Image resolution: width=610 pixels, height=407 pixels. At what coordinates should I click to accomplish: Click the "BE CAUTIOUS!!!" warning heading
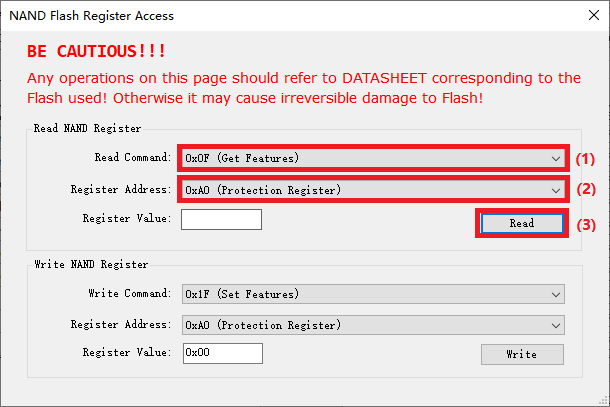click(x=97, y=51)
